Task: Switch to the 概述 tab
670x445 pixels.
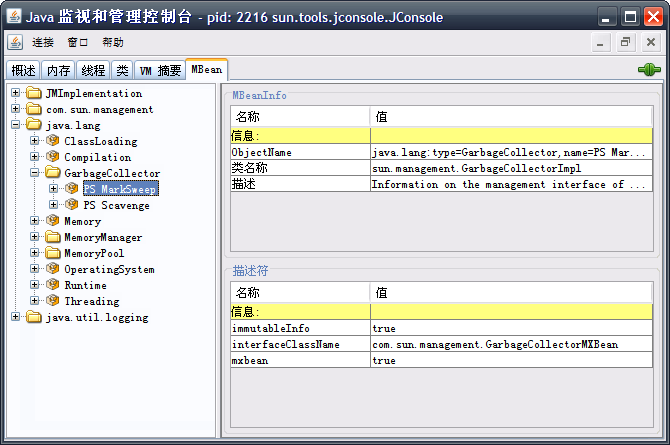Action: (x=23, y=70)
